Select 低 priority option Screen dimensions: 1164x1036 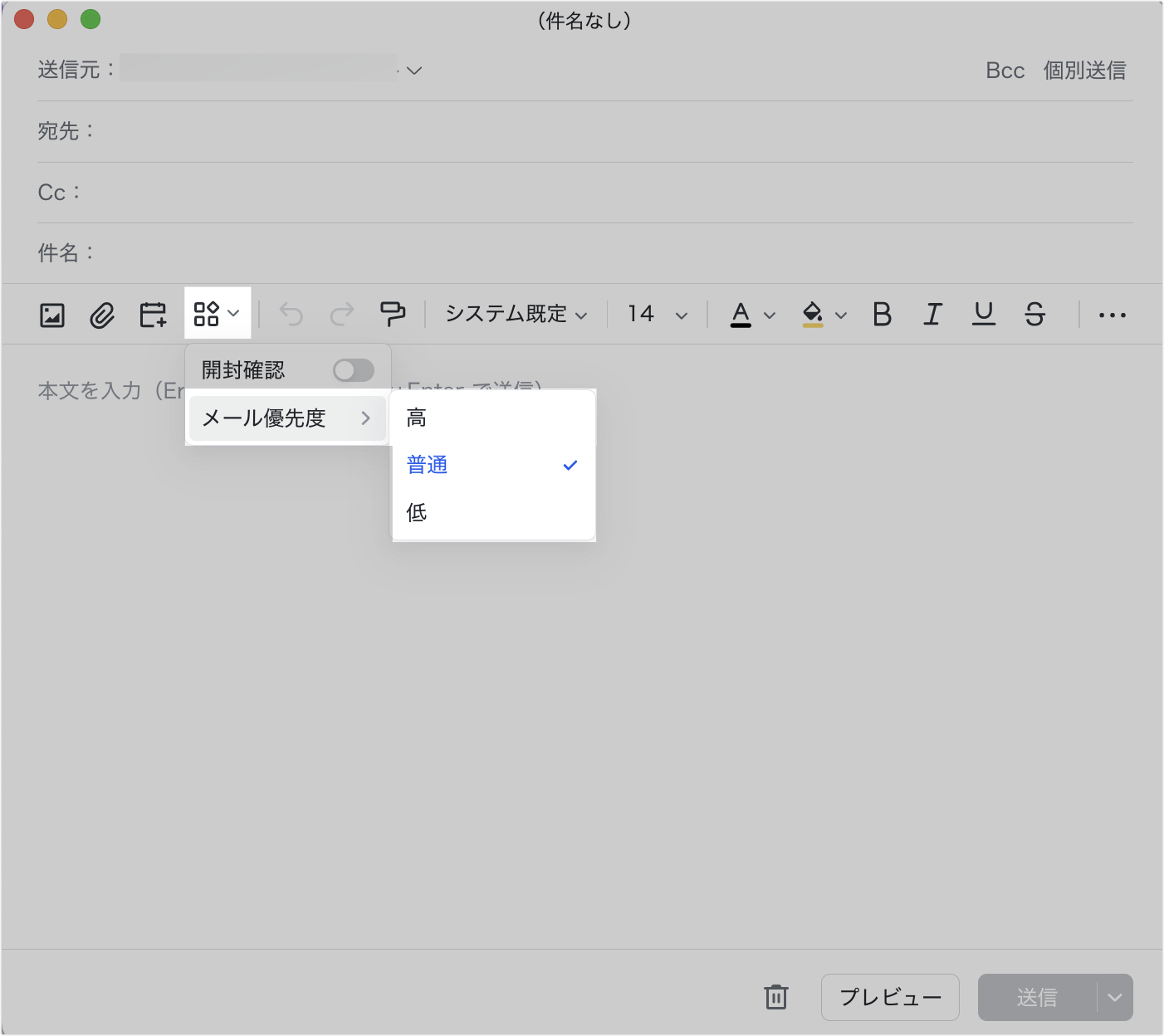417,512
